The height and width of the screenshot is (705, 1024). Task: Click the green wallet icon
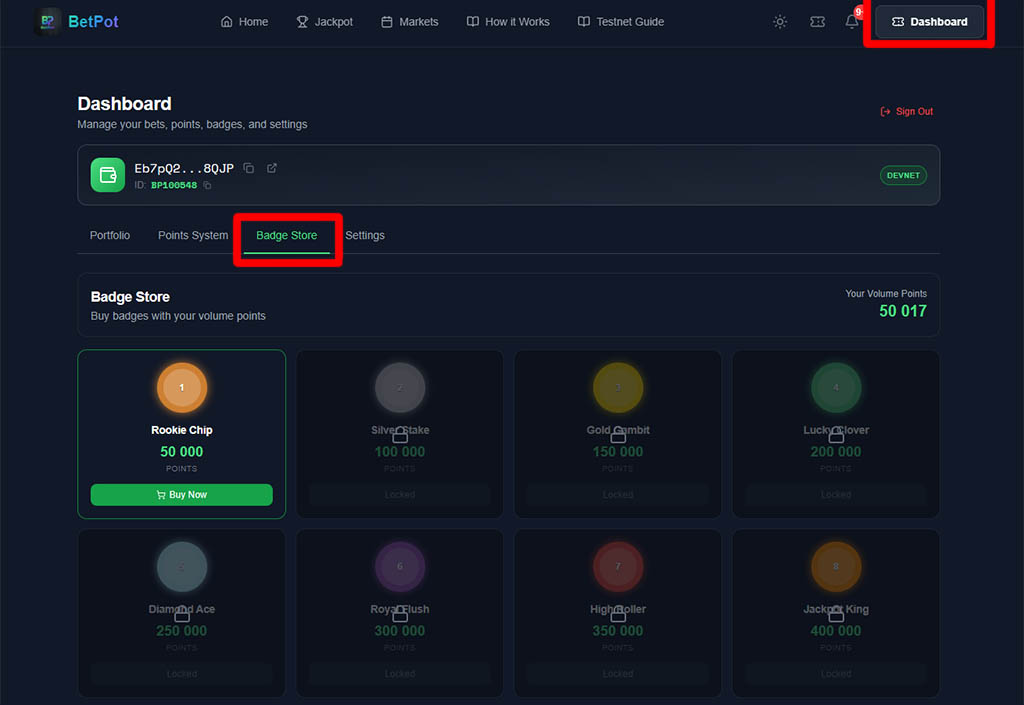[x=108, y=175]
